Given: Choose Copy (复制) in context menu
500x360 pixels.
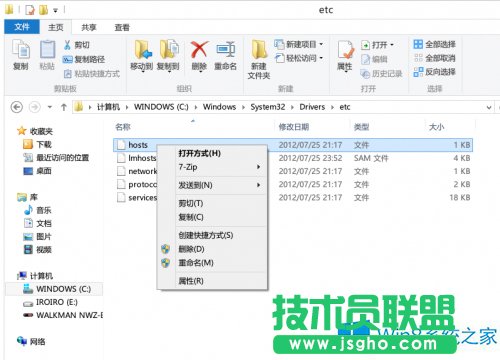Looking at the screenshot, I should point(212,217).
